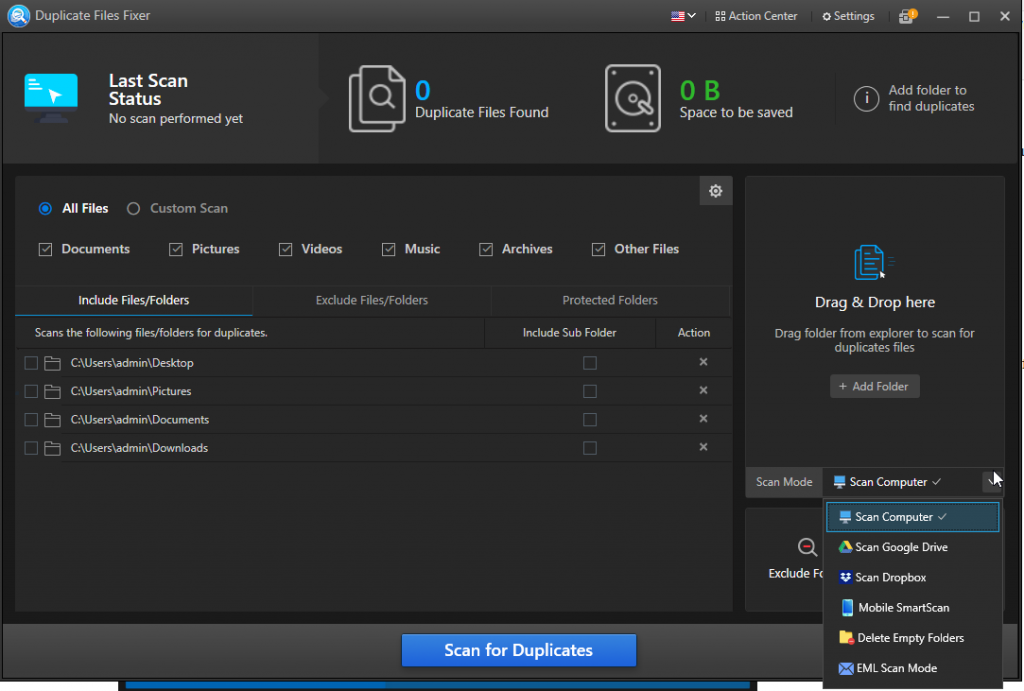Click the Duplicate Files Found icon
Viewport: 1024px width, 691px height.
[x=377, y=99]
